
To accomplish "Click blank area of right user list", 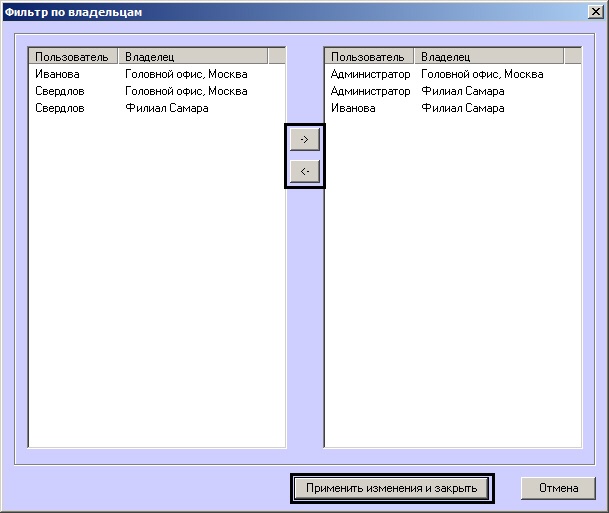I will 453,282.
